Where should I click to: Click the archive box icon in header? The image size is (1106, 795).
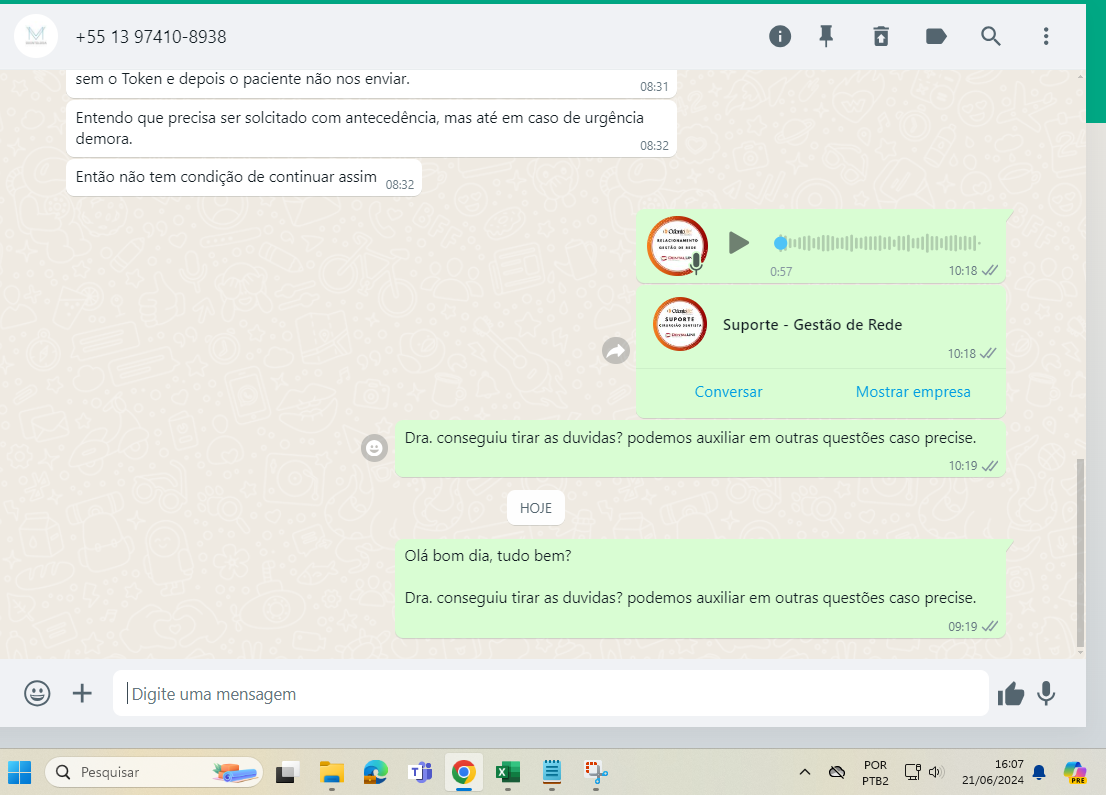(x=880, y=37)
